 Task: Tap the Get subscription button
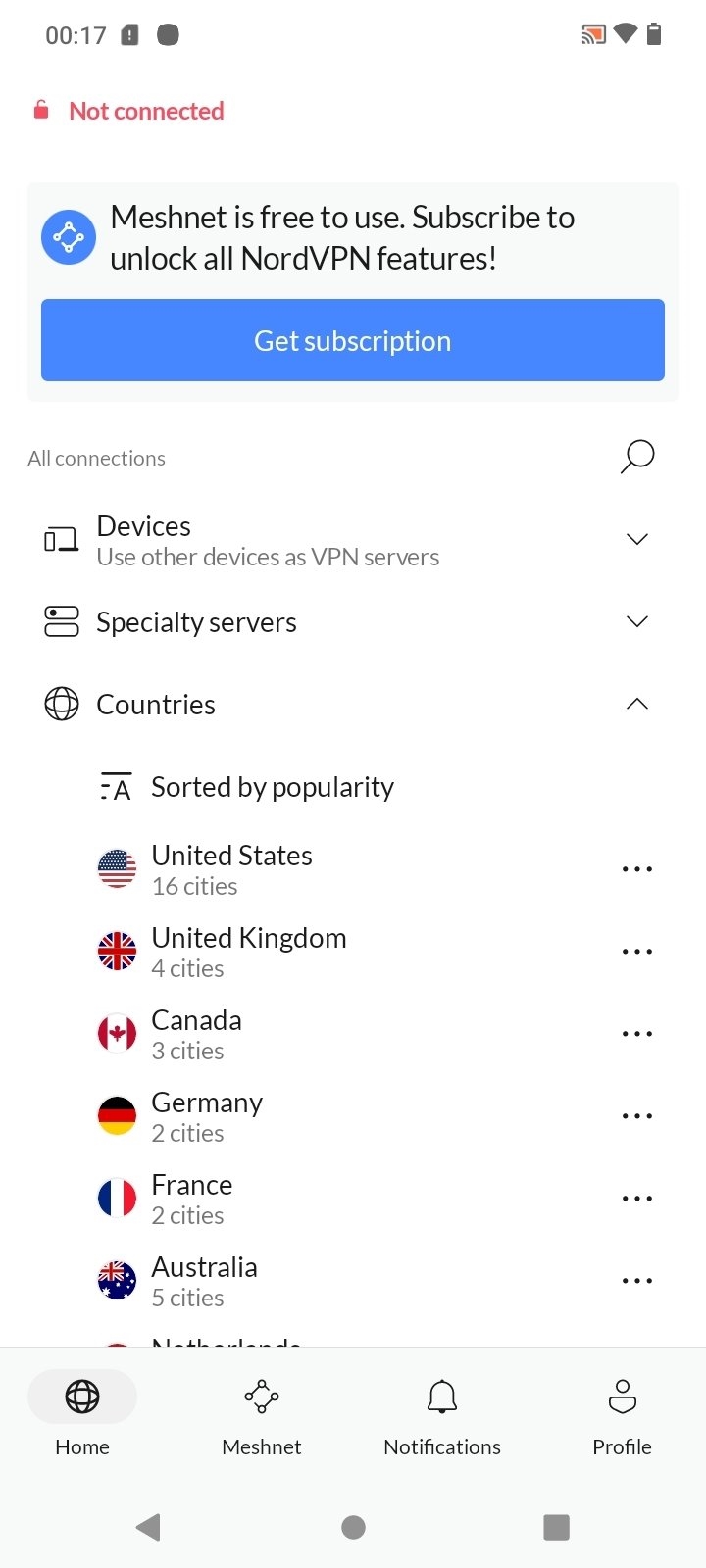pyautogui.click(x=353, y=340)
